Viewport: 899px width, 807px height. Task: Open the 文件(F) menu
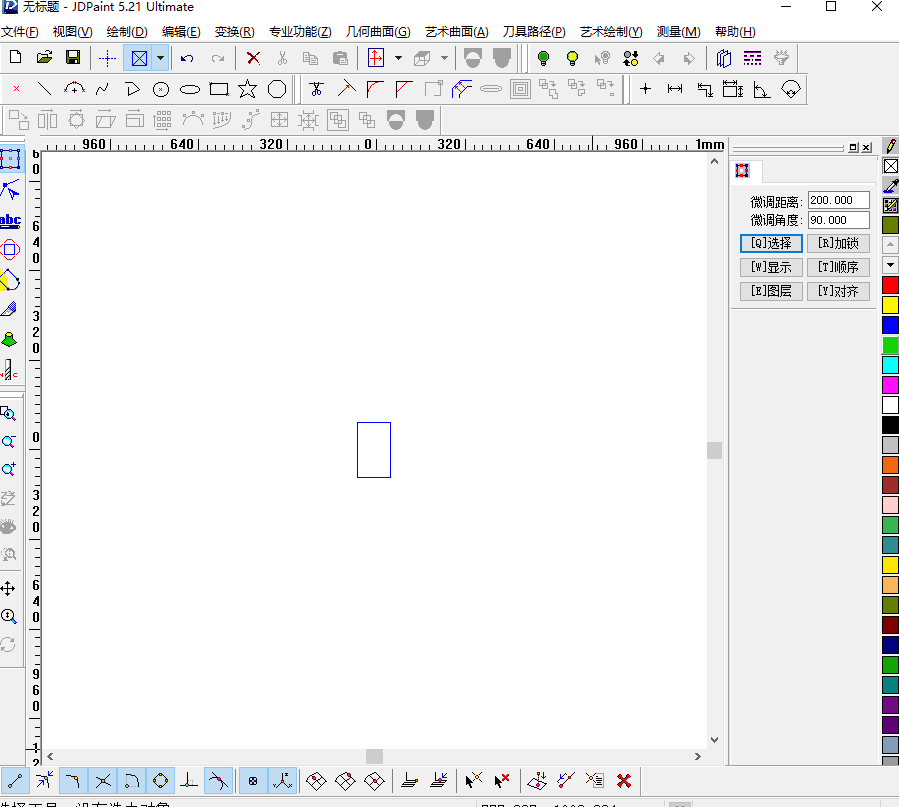(20, 32)
